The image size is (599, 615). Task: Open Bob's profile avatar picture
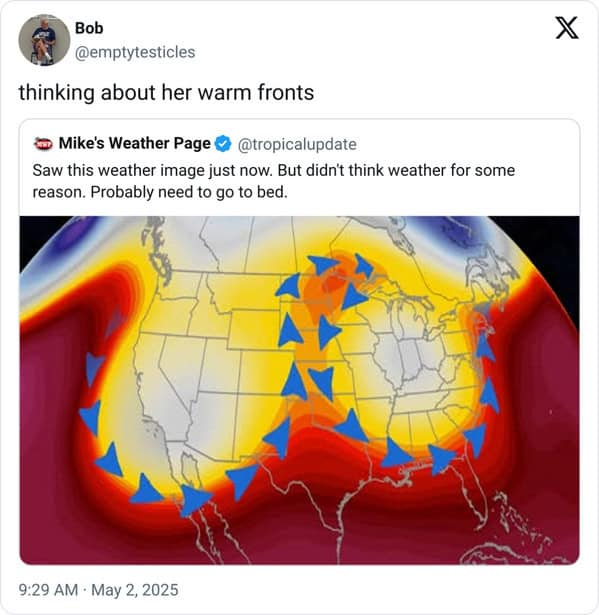(x=44, y=40)
